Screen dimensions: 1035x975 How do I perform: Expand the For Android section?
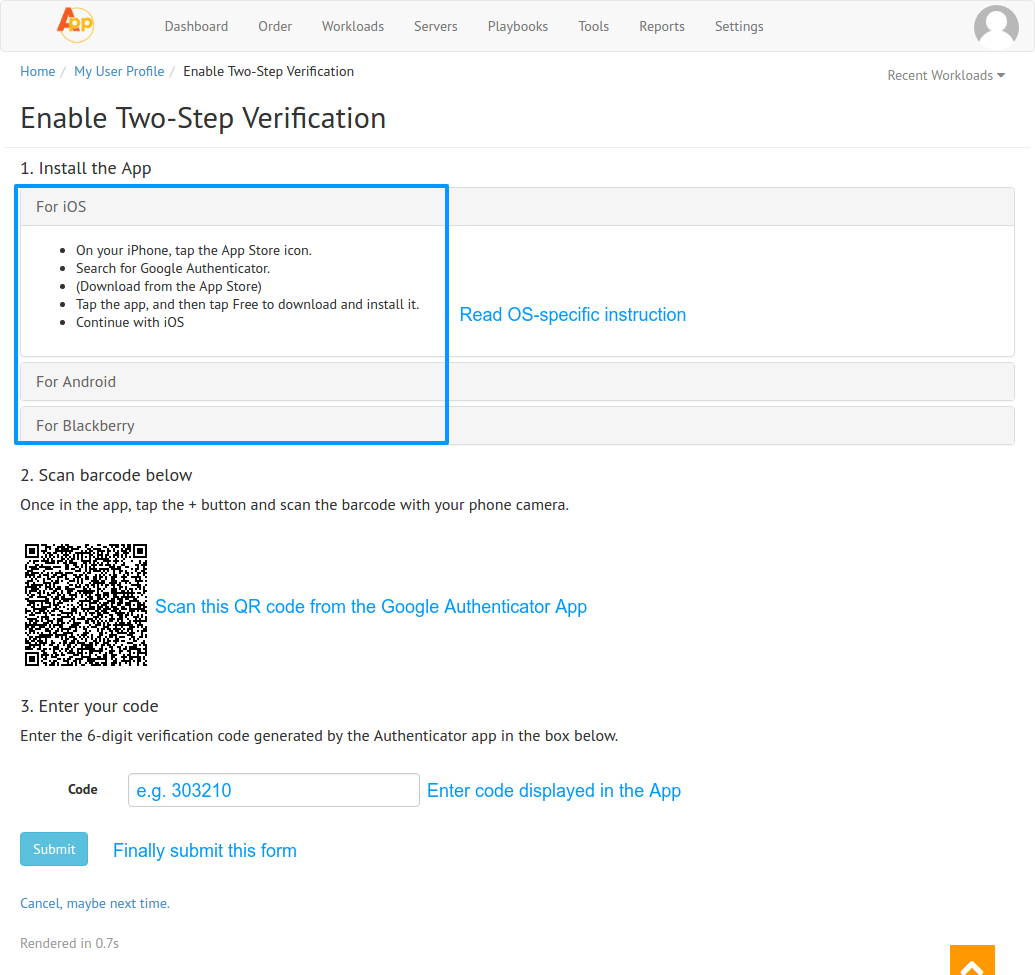[x=517, y=382]
